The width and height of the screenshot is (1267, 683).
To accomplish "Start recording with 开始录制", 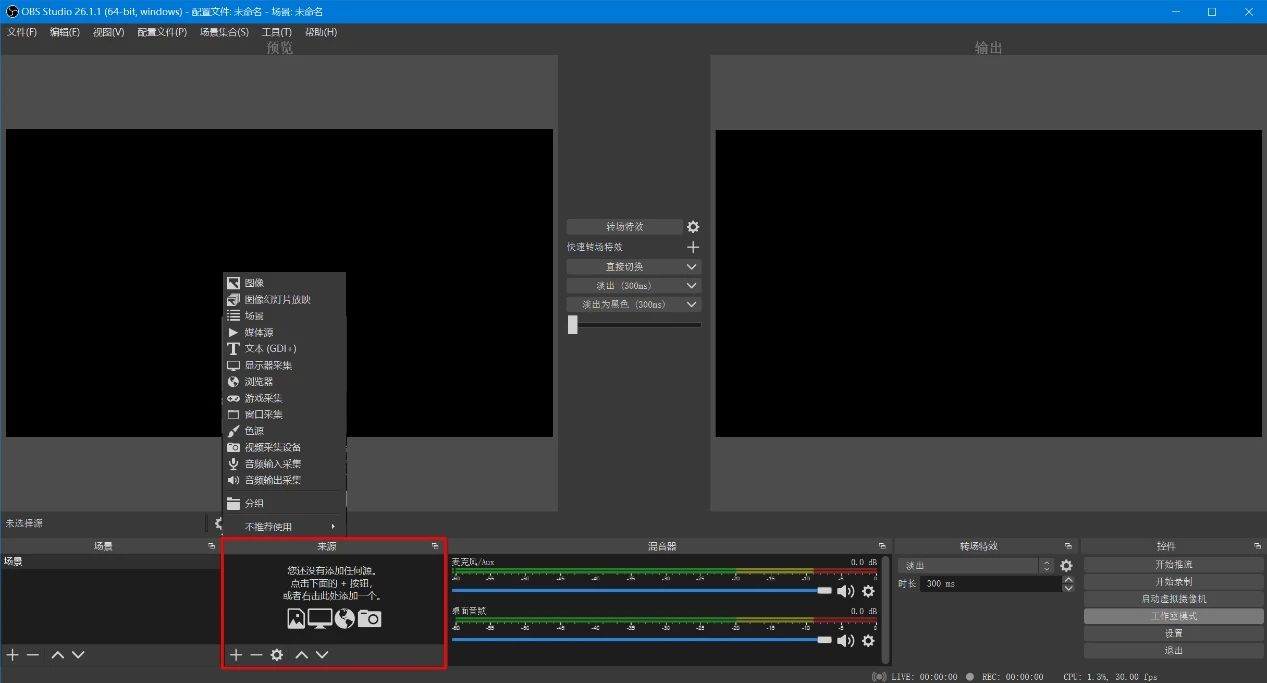I will coord(1173,582).
